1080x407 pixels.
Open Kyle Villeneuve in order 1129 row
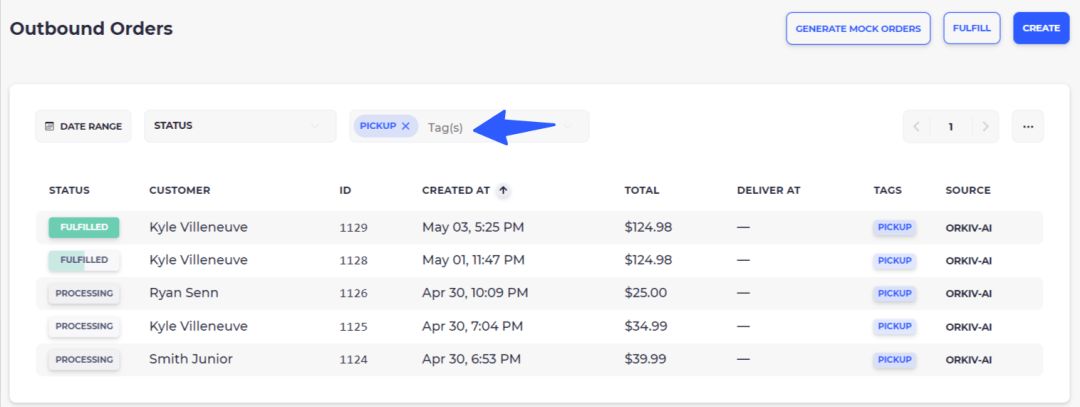point(198,227)
